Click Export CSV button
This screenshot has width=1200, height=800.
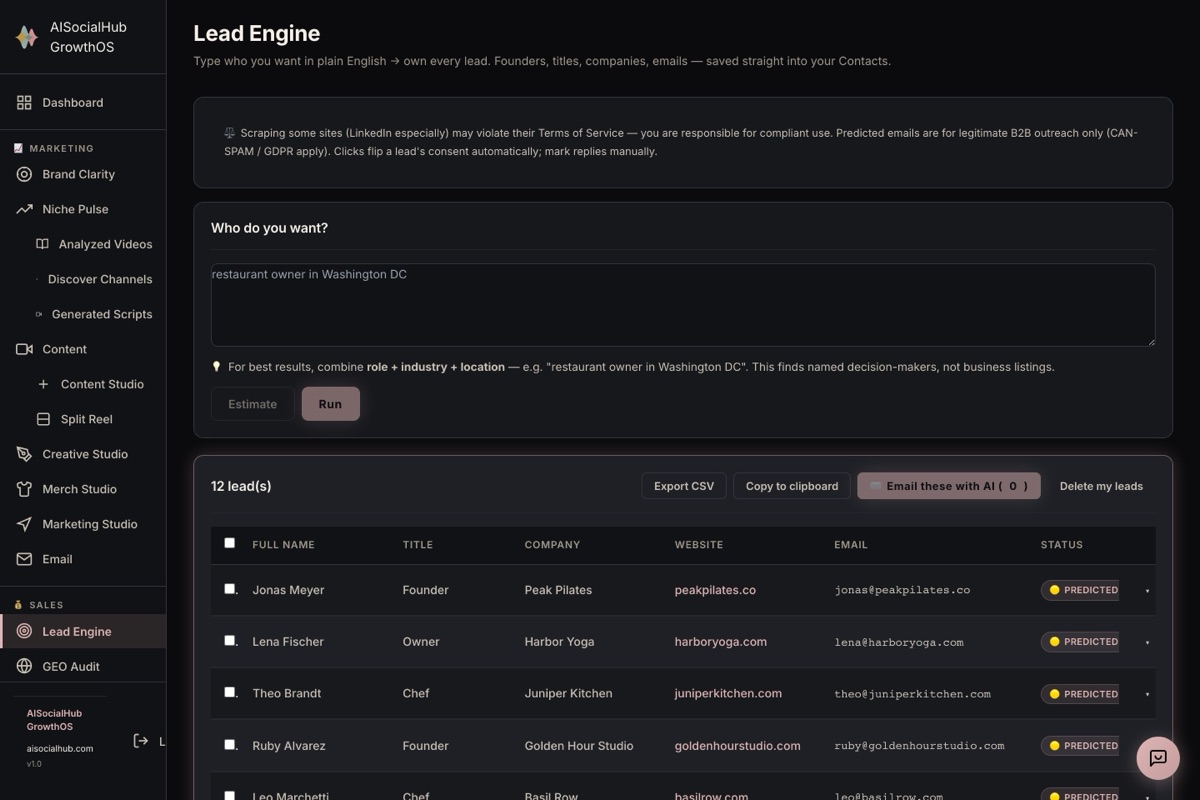pos(684,486)
